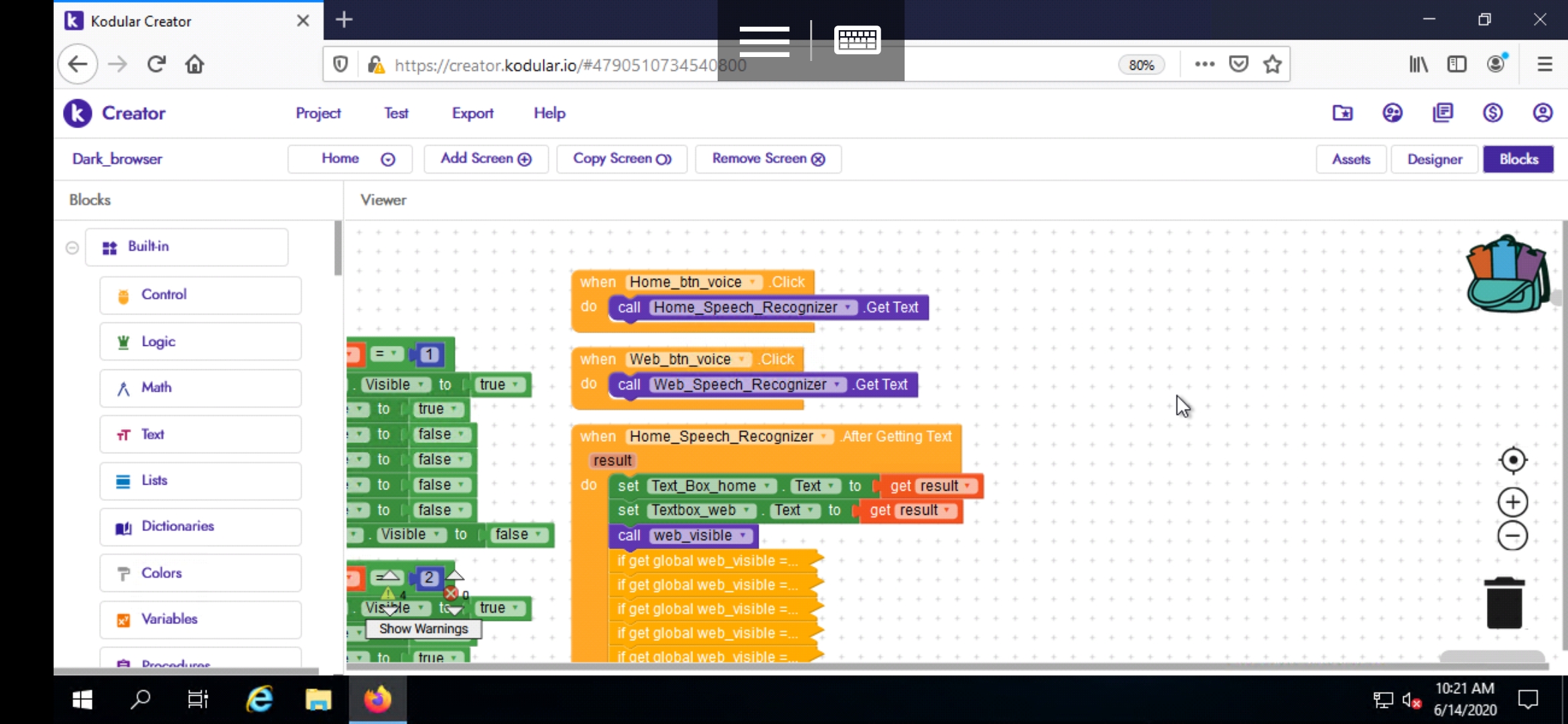Click the dollar monetization icon in the header
1568x724 pixels.
click(1492, 113)
